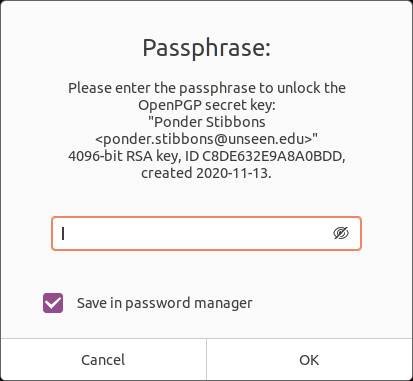Dismiss the dialog with Cancel
413x381 pixels.
pos(103,360)
